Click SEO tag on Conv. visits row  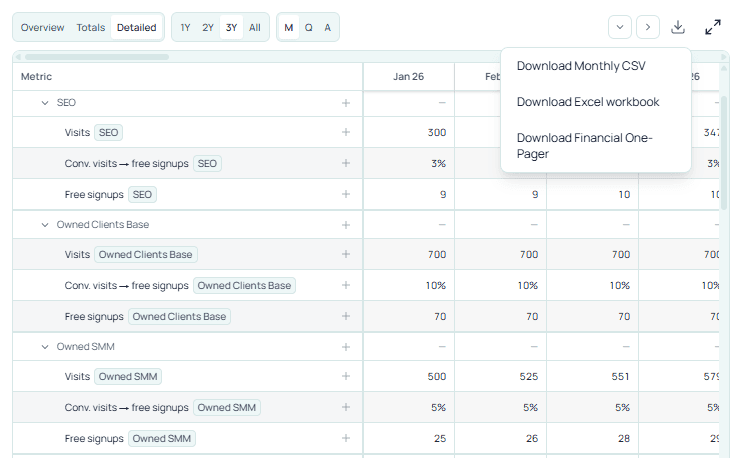click(x=207, y=163)
